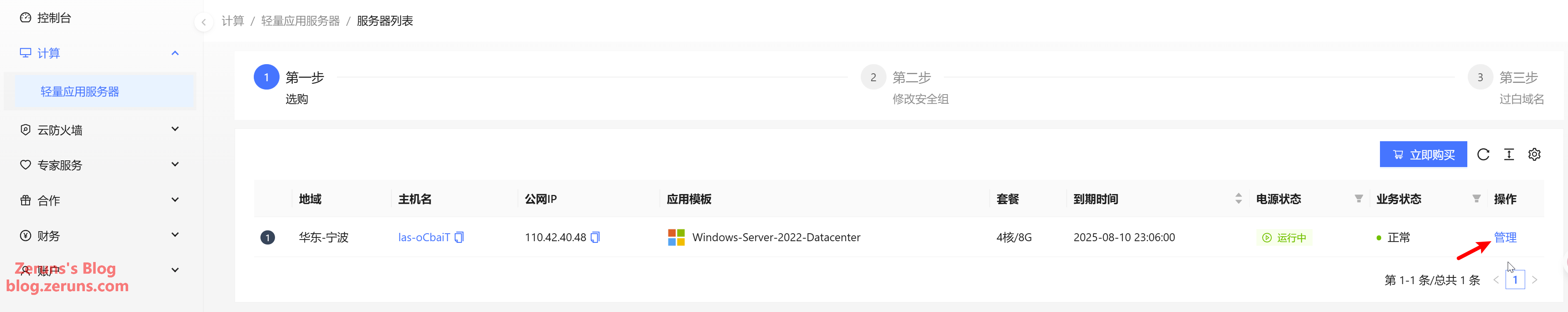Filter by business status (业务状态) column
This screenshot has height=312, width=1568.
pos(1476,199)
